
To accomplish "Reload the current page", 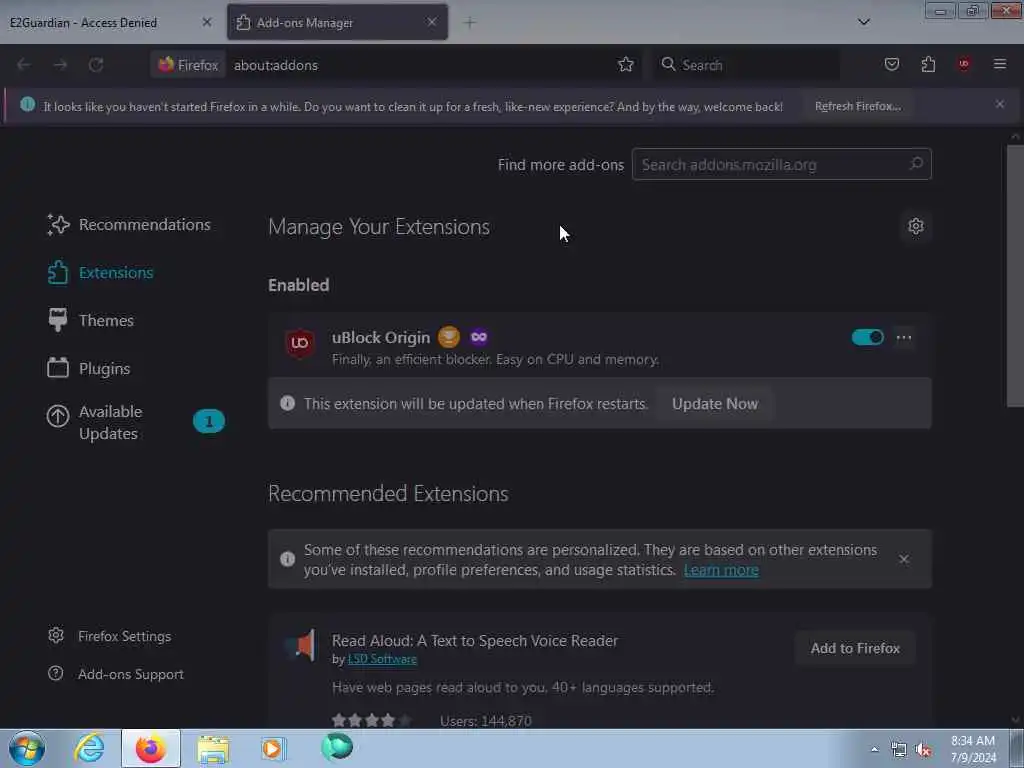I will click(96, 65).
